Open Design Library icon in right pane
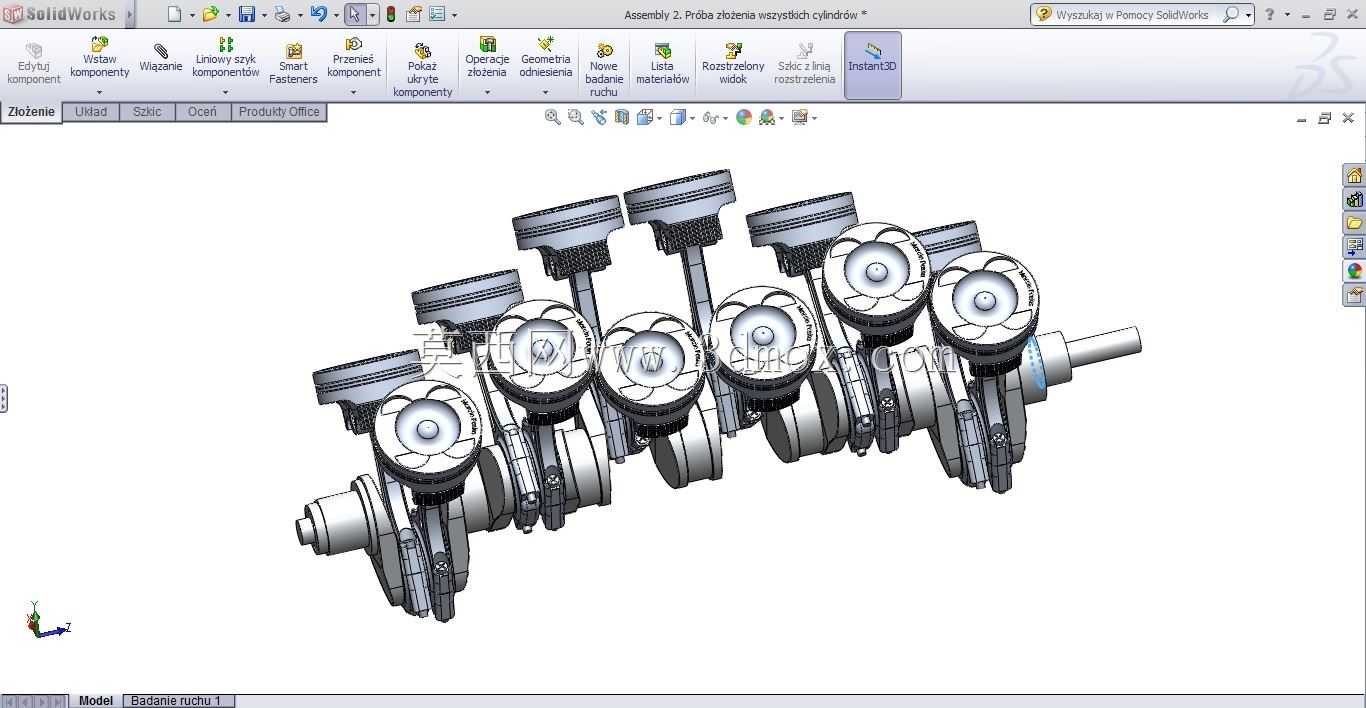1366x708 pixels. click(x=1354, y=199)
